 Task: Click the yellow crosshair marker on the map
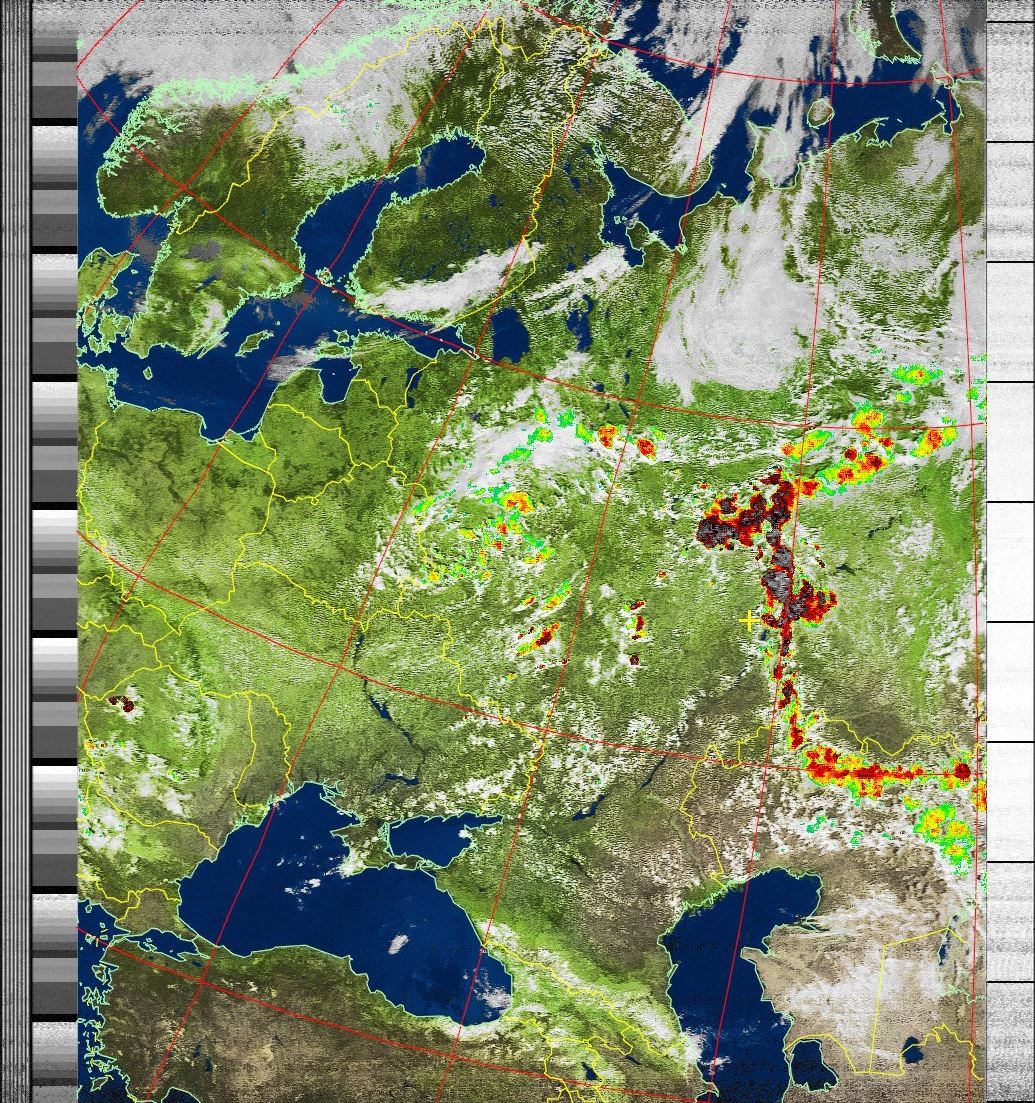point(748,621)
